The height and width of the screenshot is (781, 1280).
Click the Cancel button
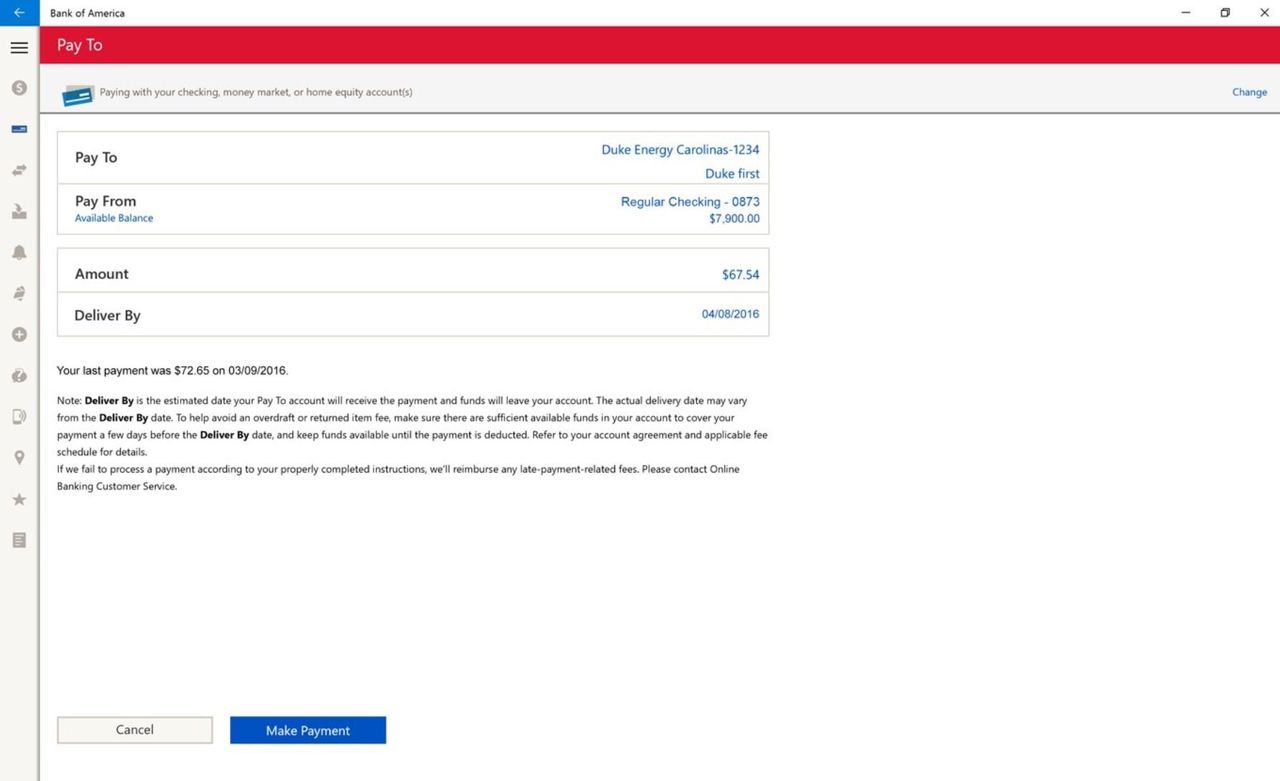pos(135,730)
